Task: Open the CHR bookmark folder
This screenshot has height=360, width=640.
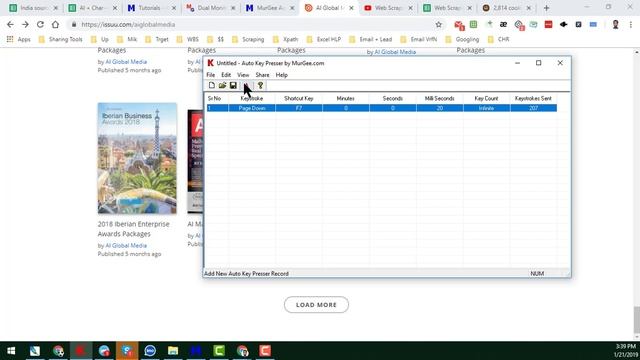Action: click(498, 39)
